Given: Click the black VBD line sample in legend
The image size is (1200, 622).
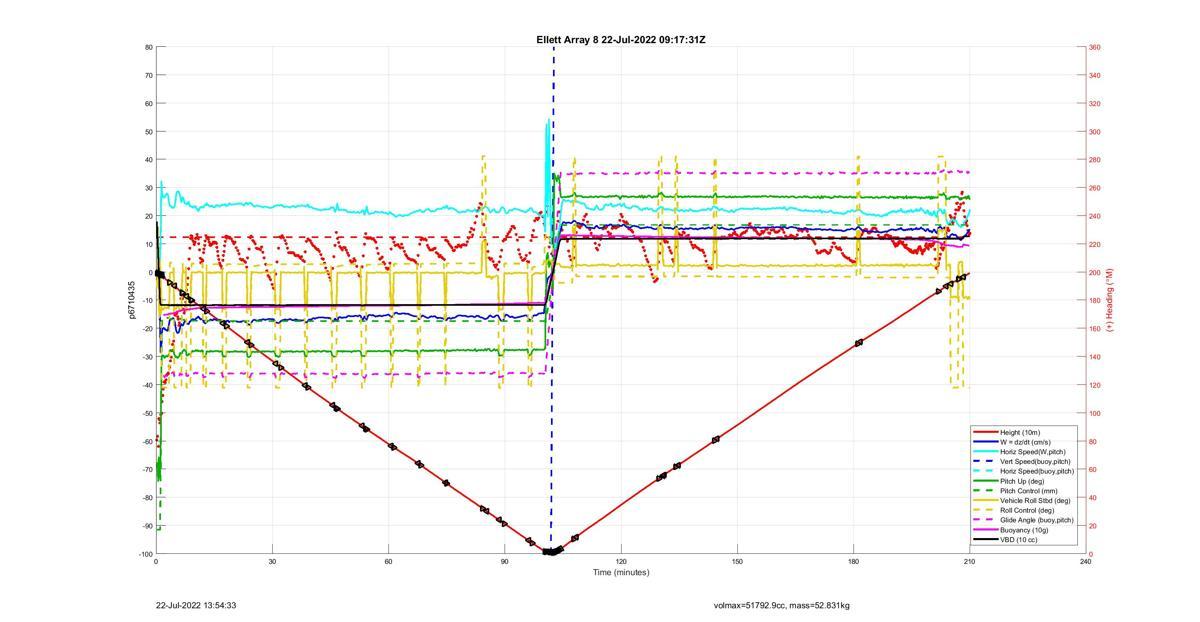Looking at the screenshot, I should (985, 539).
